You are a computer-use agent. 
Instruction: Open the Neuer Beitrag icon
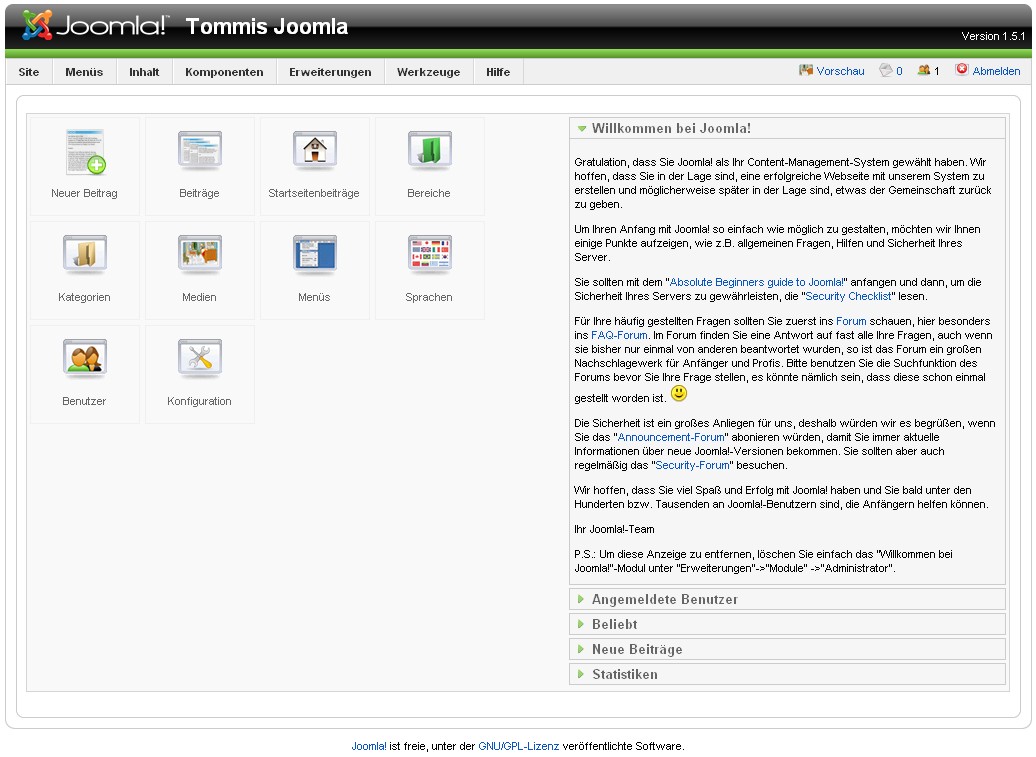tap(85, 153)
